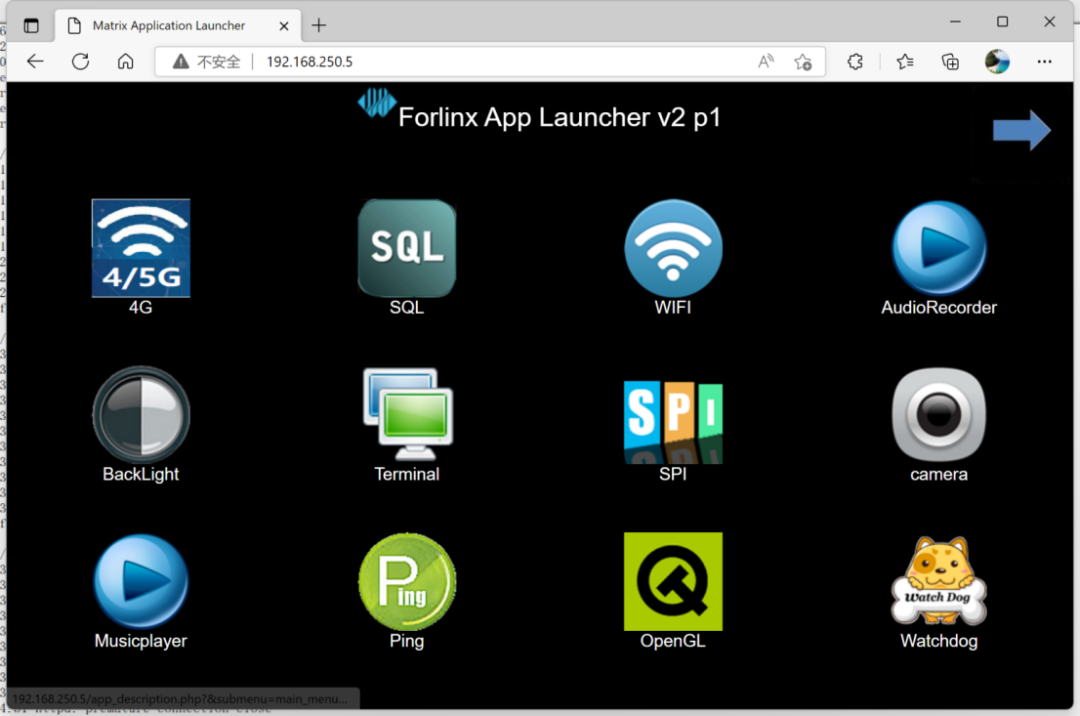Click the 4G label text
Screen dimensions: 1080x716
(x=141, y=307)
